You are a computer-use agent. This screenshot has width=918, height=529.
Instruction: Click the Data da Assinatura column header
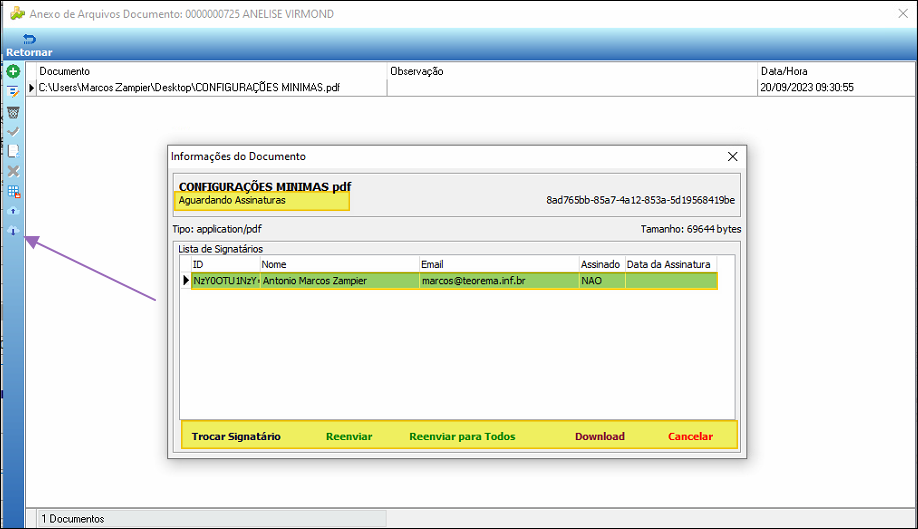coord(671,264)
